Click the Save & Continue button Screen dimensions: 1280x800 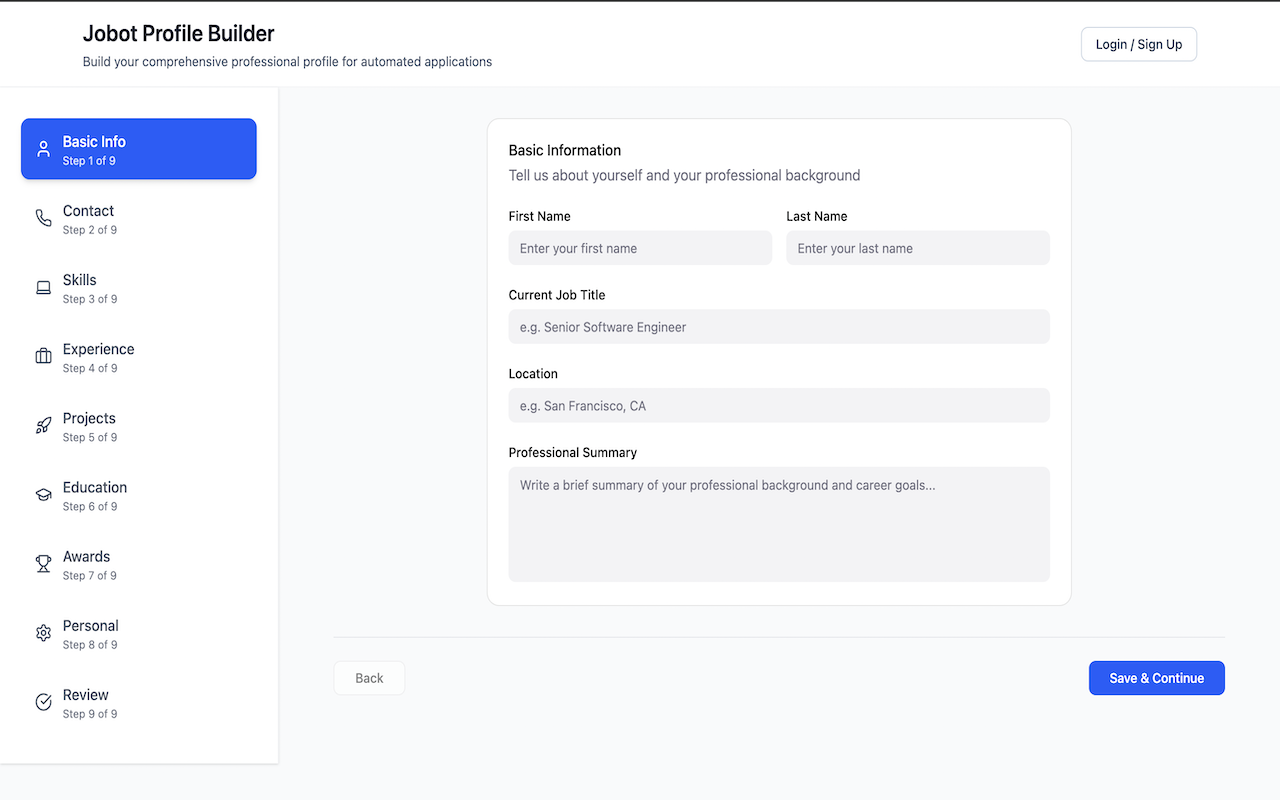1156,678
